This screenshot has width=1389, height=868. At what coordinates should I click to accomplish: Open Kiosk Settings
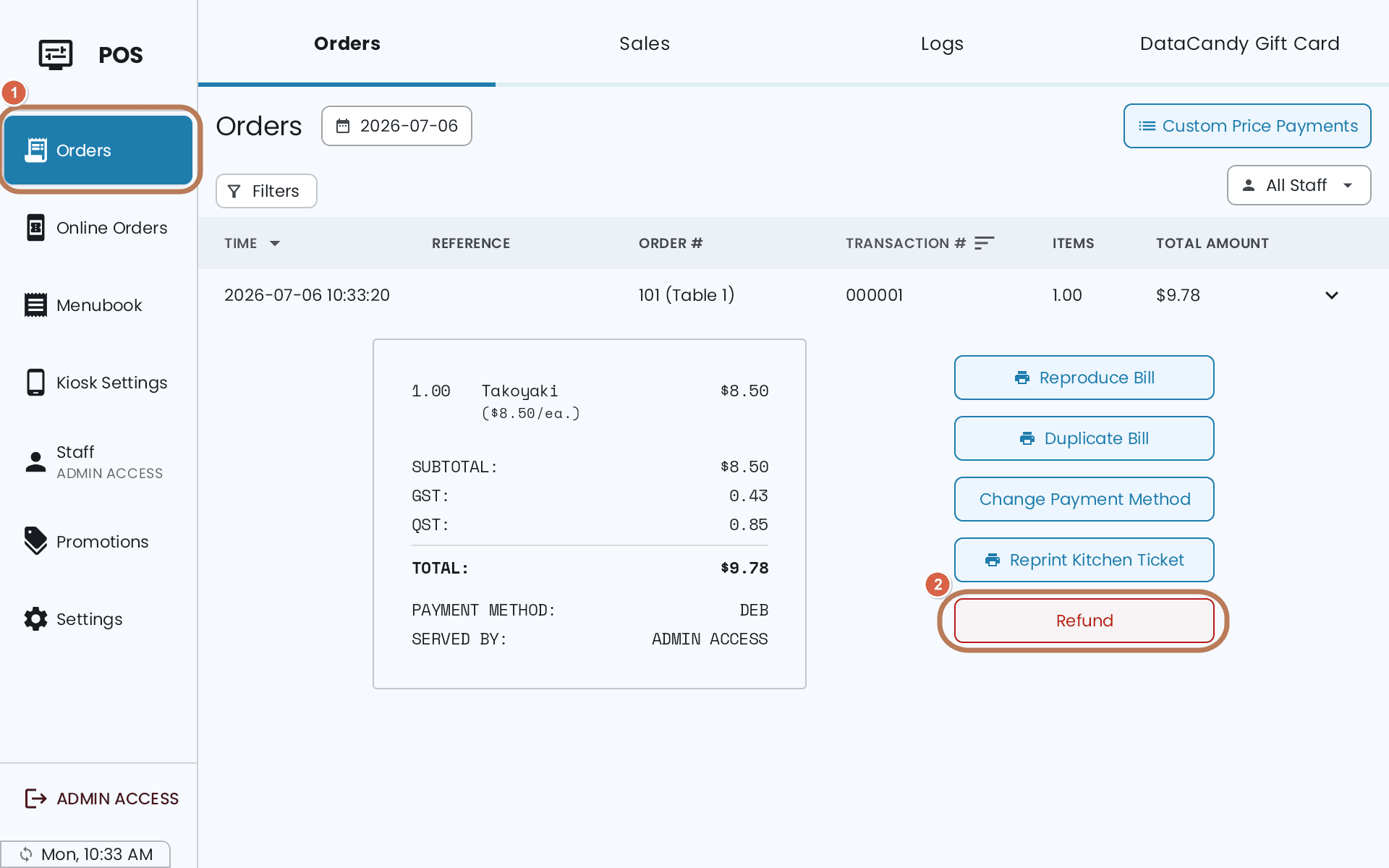(98, 383)
